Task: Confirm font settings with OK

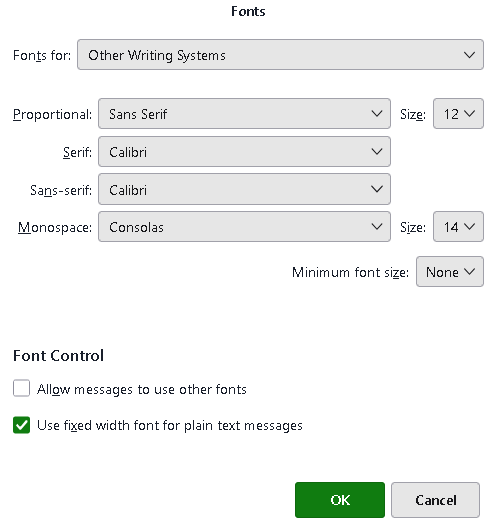Action: (x=340, y=500)
